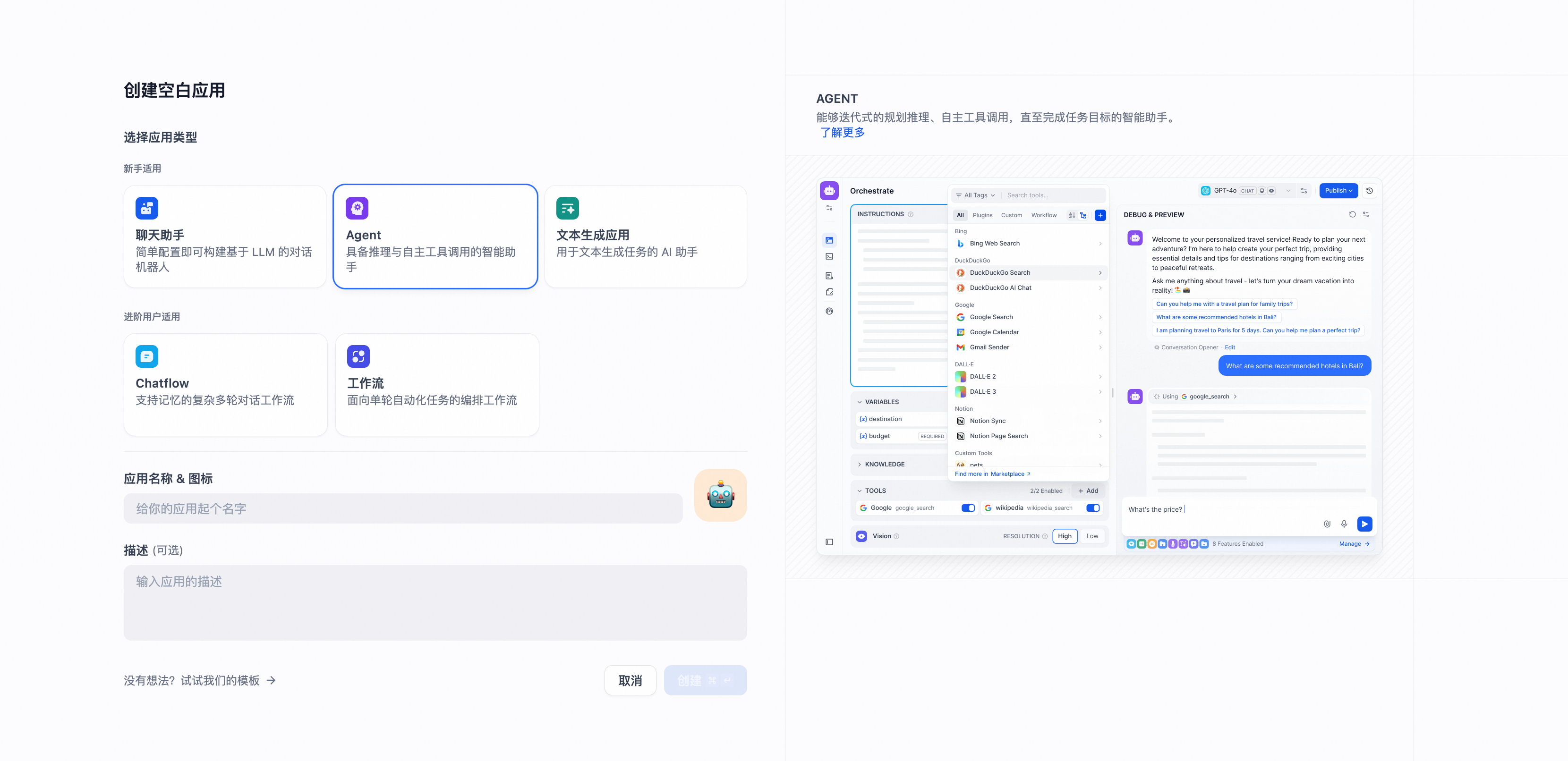Switch to the Plugins tab
The width and height of the screenshot is (1568, 761).
click(982, 215)
